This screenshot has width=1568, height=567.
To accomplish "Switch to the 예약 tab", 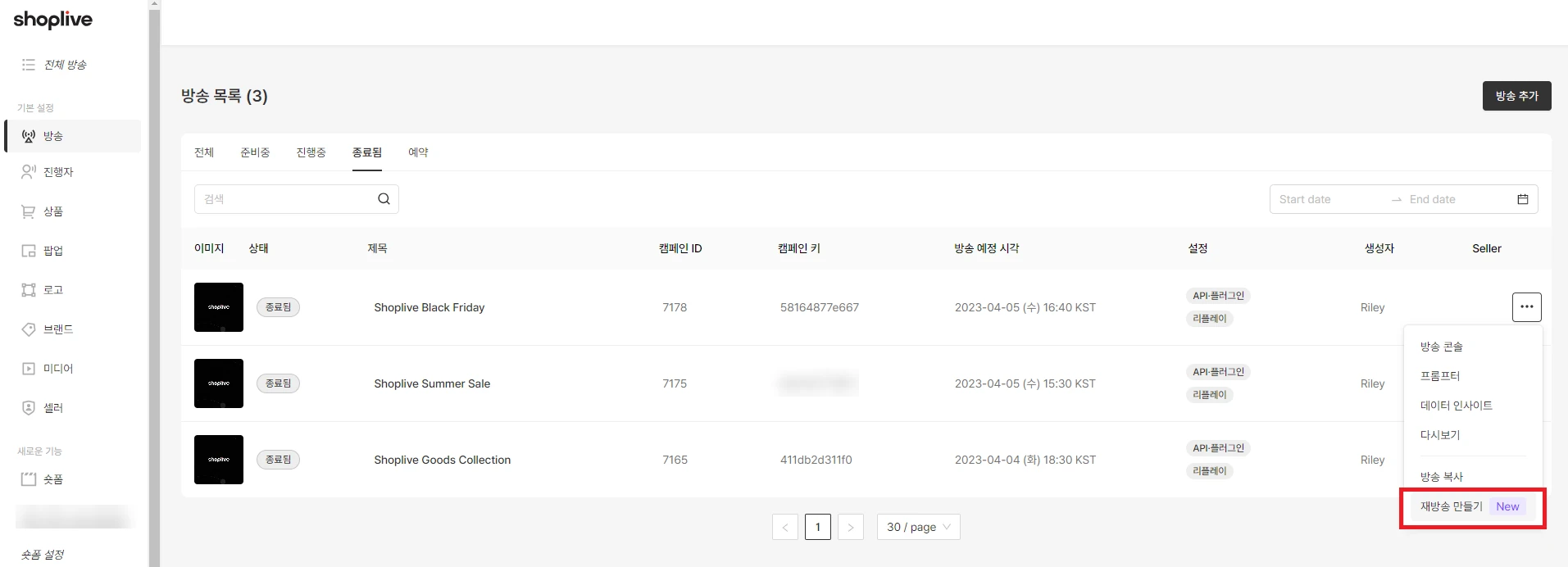I will click(418, 152).
